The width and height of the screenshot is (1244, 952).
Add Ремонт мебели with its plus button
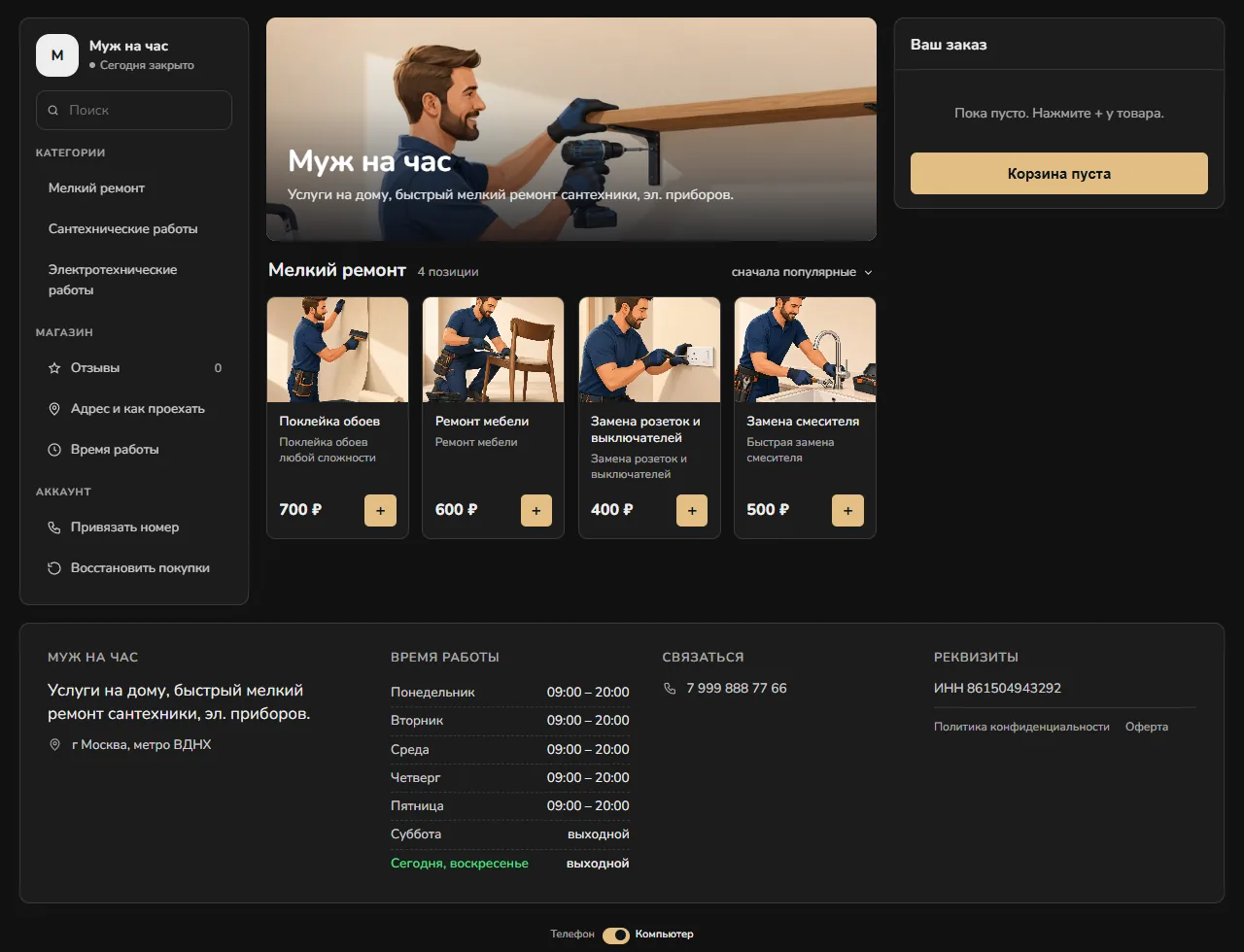(536, 510)
